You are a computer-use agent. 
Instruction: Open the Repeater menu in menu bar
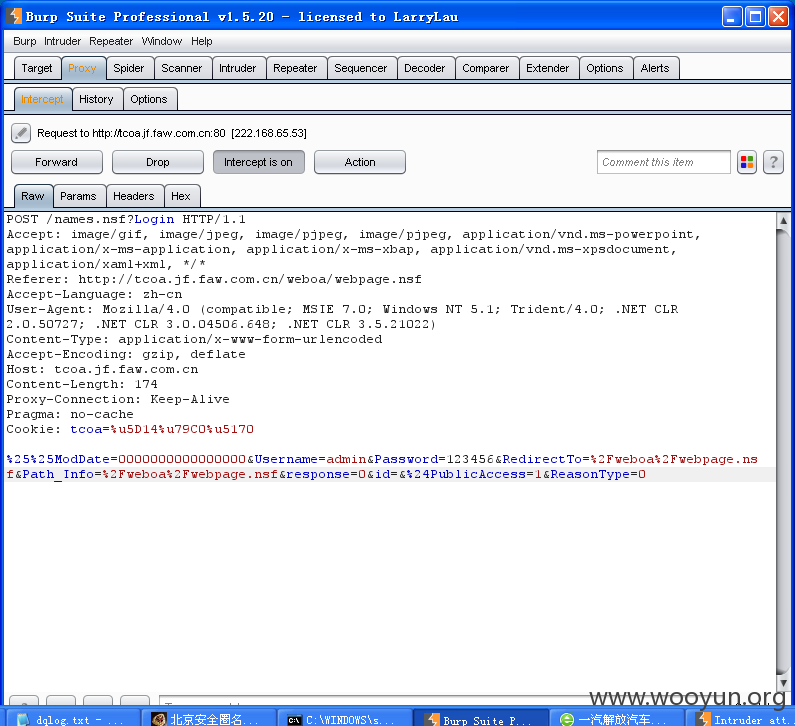pyautogui.click(x=111, y=42)
